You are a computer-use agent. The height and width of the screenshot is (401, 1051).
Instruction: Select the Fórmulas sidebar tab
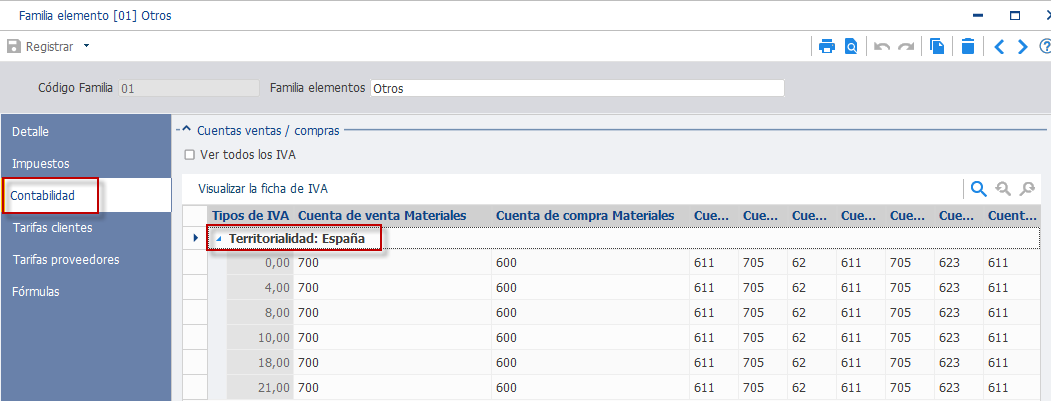coord(36,292)
